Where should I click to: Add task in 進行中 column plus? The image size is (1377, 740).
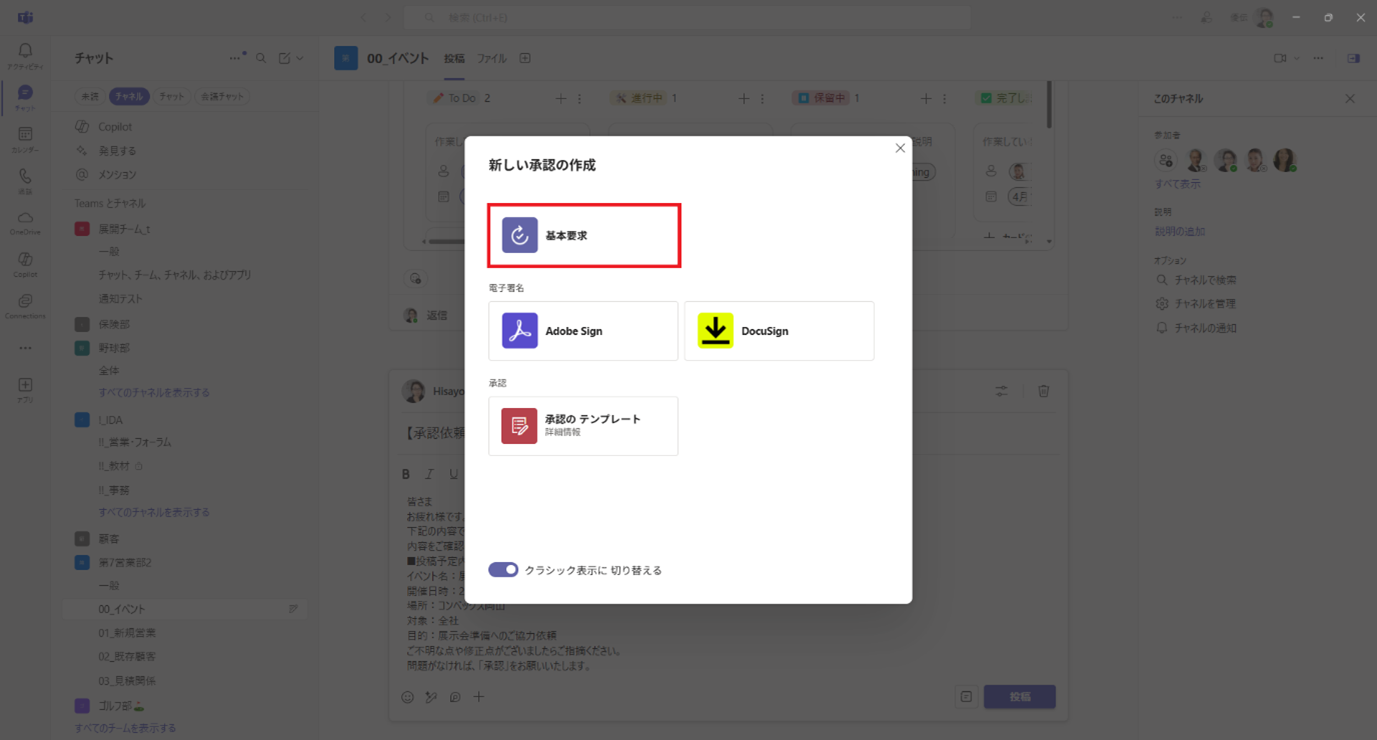coord(743,99)
